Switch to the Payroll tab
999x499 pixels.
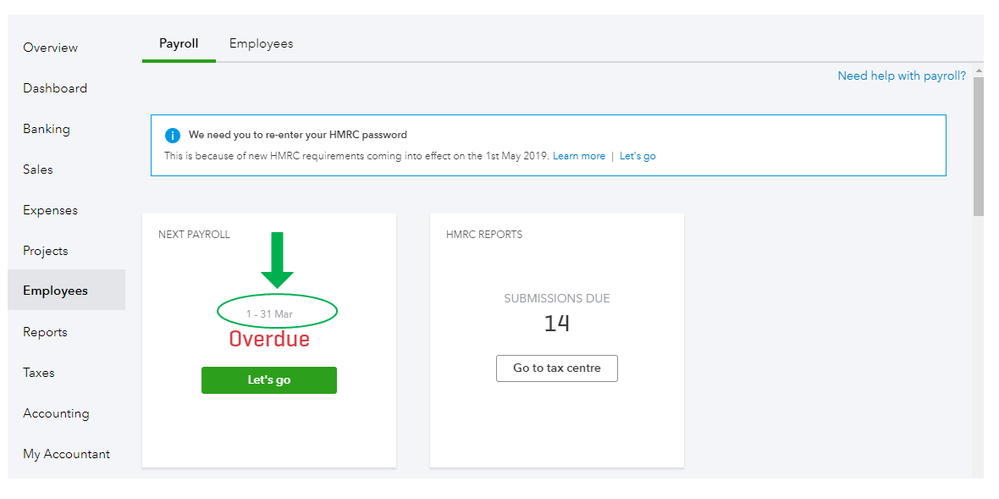point(179,44)
